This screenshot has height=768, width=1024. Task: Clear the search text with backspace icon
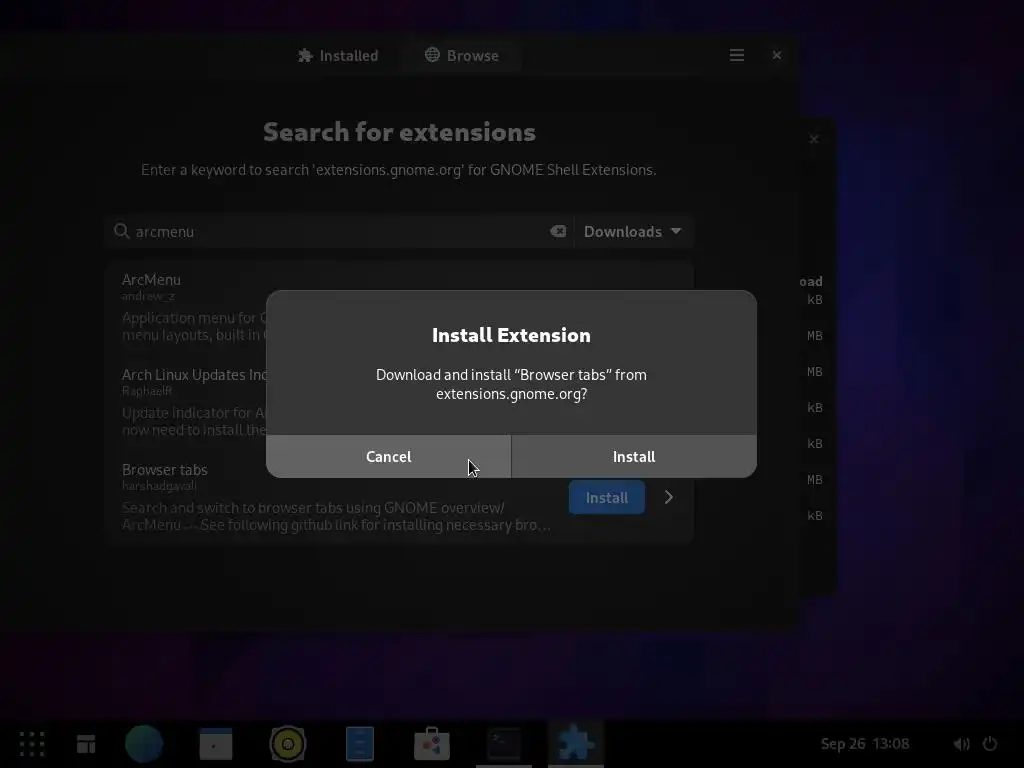pos(558,231)
